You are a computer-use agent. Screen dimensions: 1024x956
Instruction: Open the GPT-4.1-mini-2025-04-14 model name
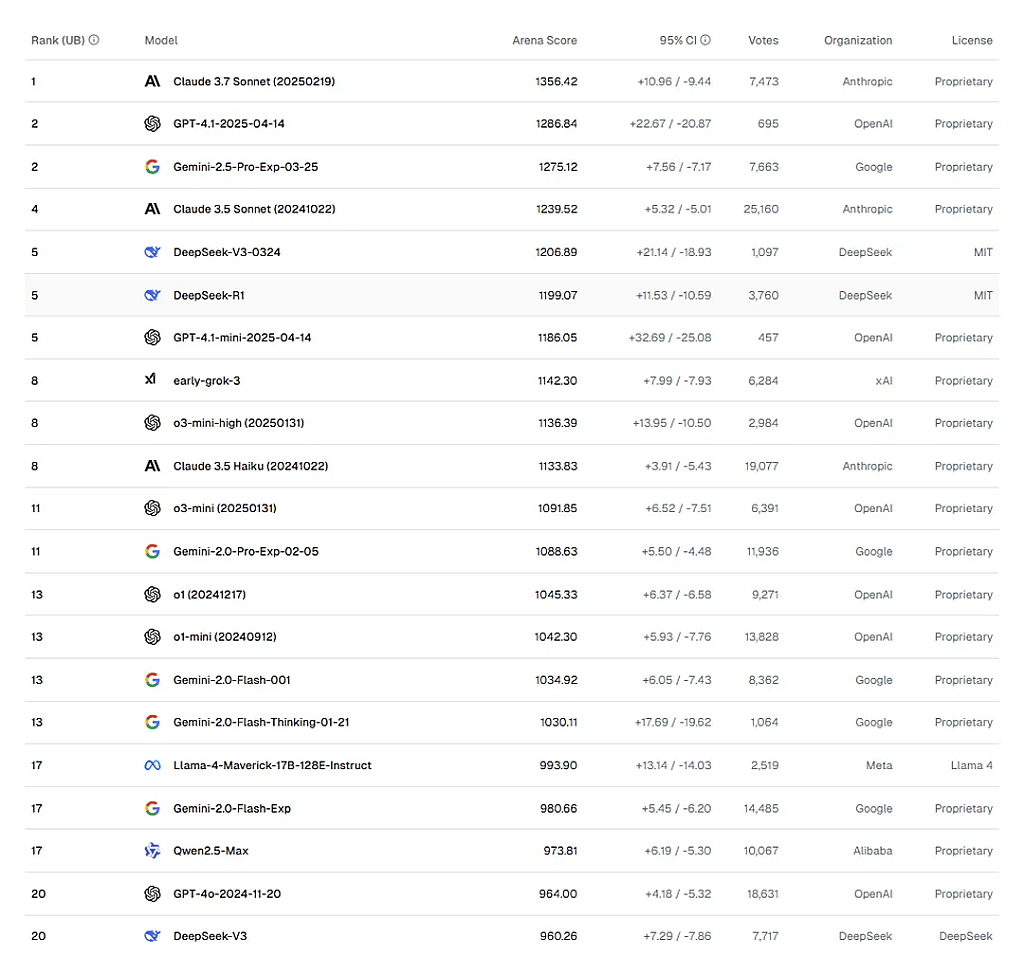[242, 338]
